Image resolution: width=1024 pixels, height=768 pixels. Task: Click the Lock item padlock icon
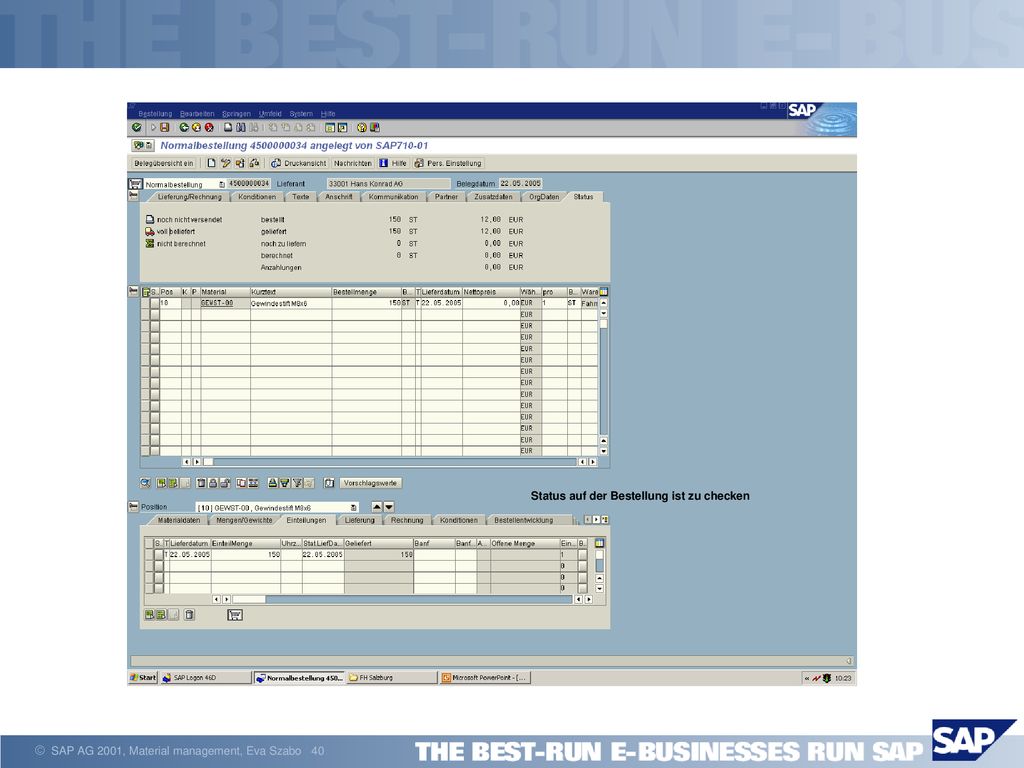pyautogui.click(x=212, y=483)
